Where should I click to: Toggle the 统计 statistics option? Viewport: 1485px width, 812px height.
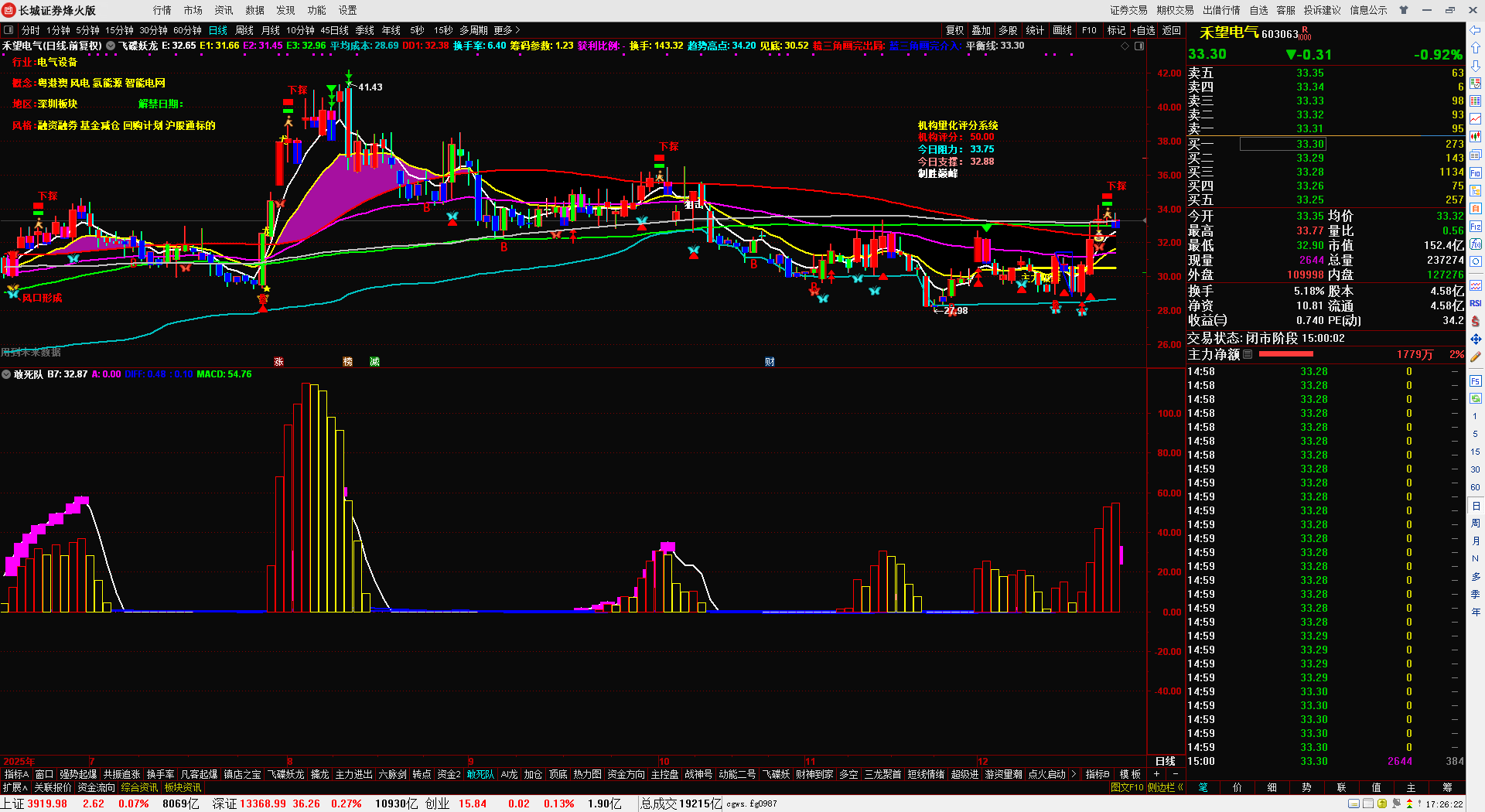coord(1035,30)
